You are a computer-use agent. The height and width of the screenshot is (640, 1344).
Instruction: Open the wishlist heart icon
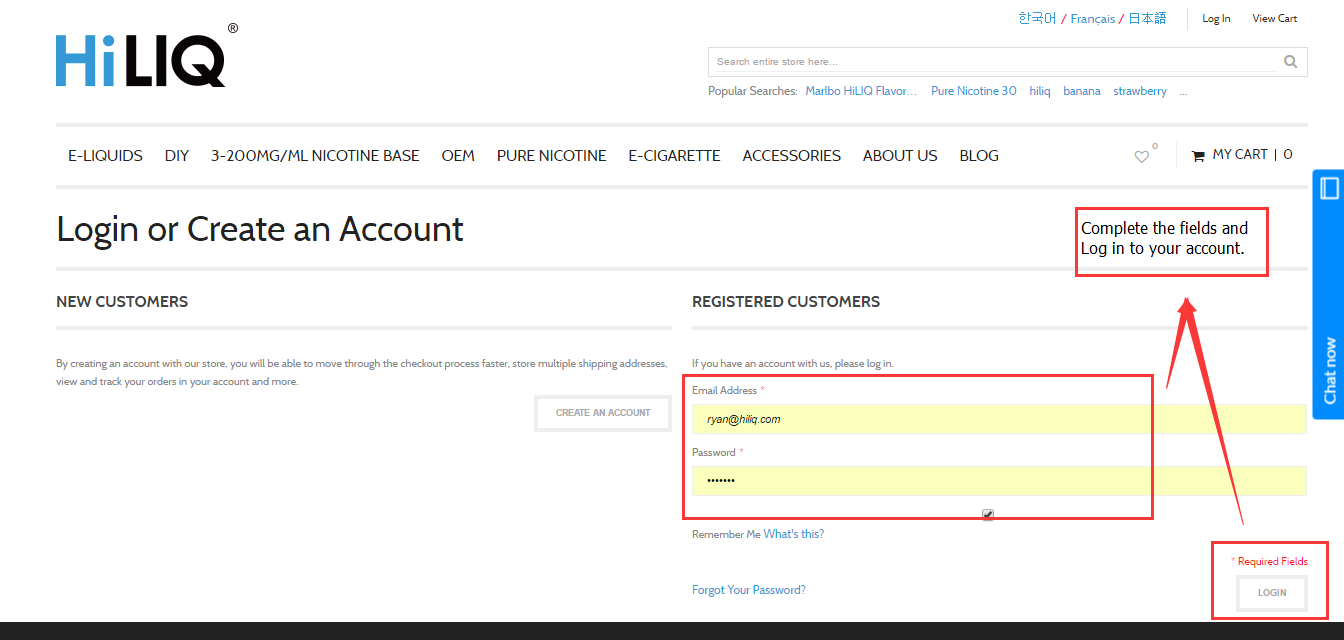click(1142, 156)
